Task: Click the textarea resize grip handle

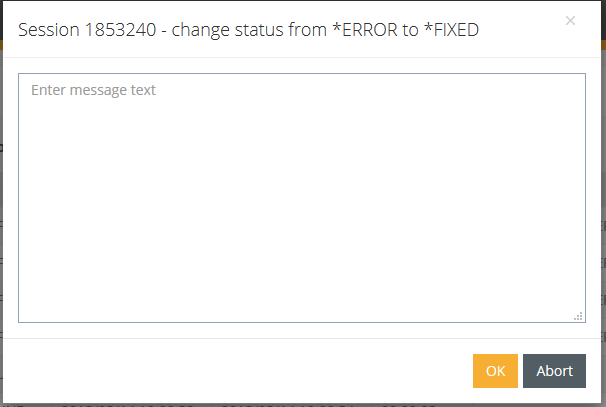Action: [x=578, y=316]
